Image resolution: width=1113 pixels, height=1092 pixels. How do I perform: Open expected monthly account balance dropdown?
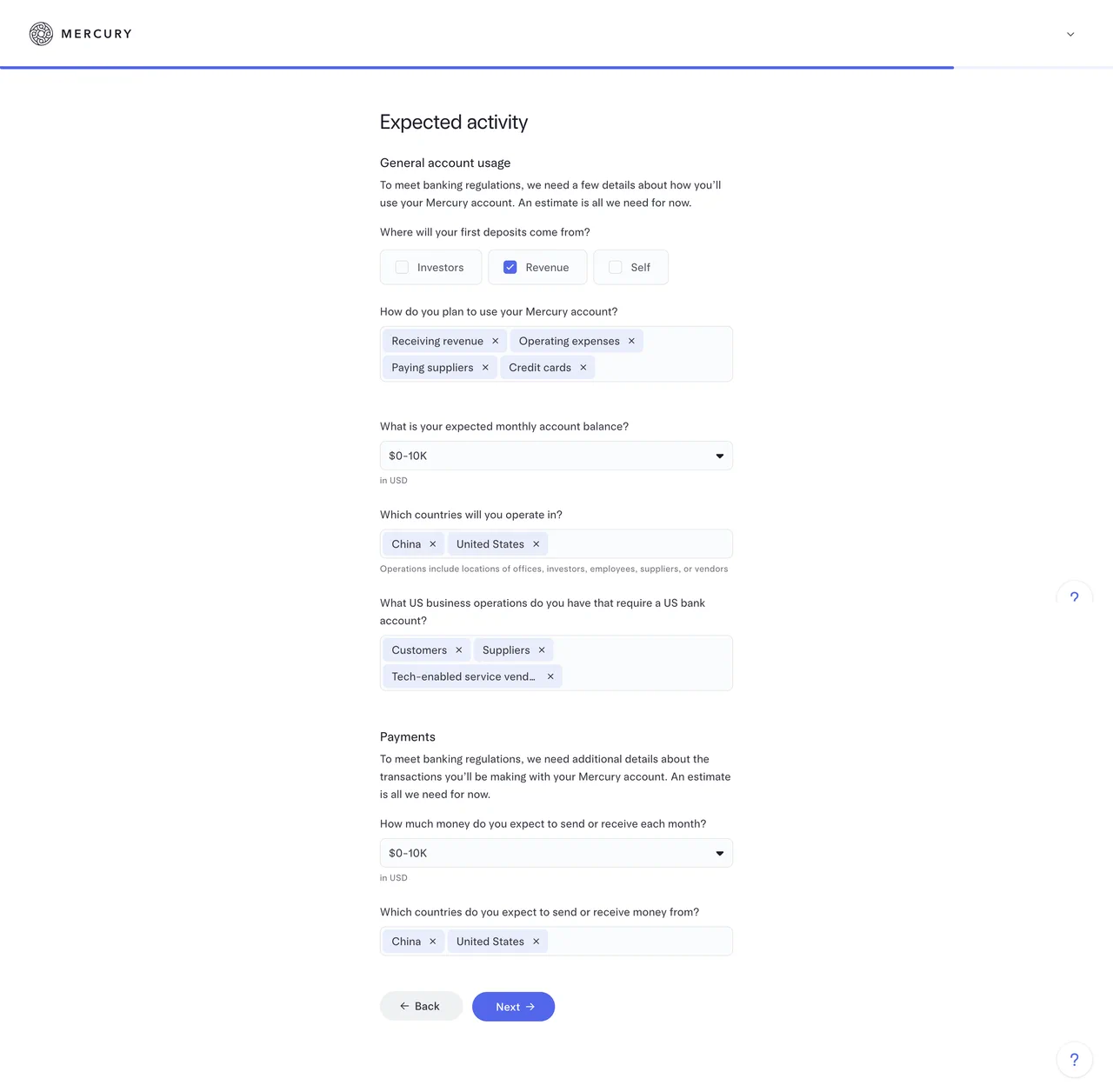[556, 456]
